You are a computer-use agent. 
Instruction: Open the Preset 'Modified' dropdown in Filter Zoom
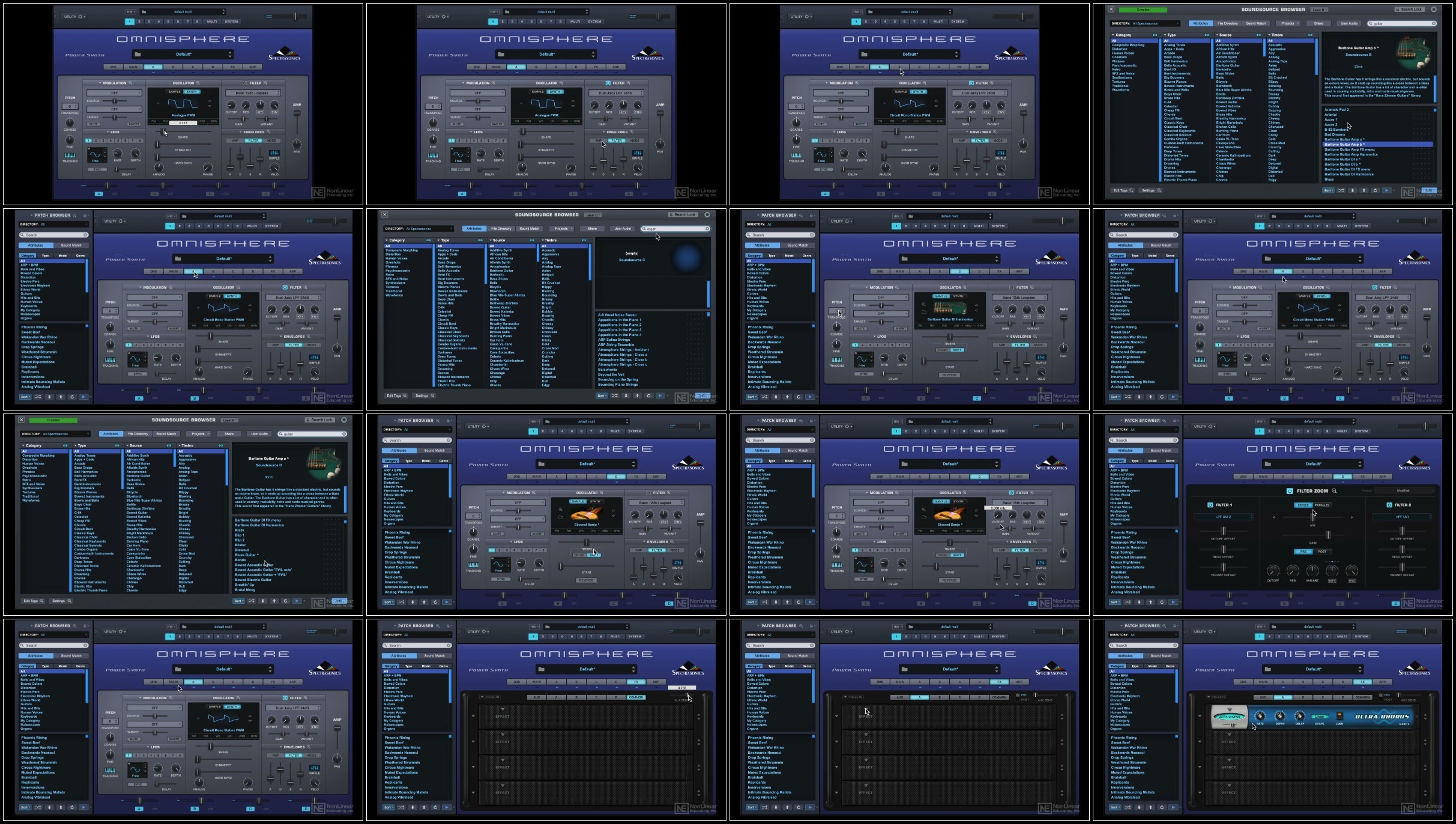[x=1404, y=491]
